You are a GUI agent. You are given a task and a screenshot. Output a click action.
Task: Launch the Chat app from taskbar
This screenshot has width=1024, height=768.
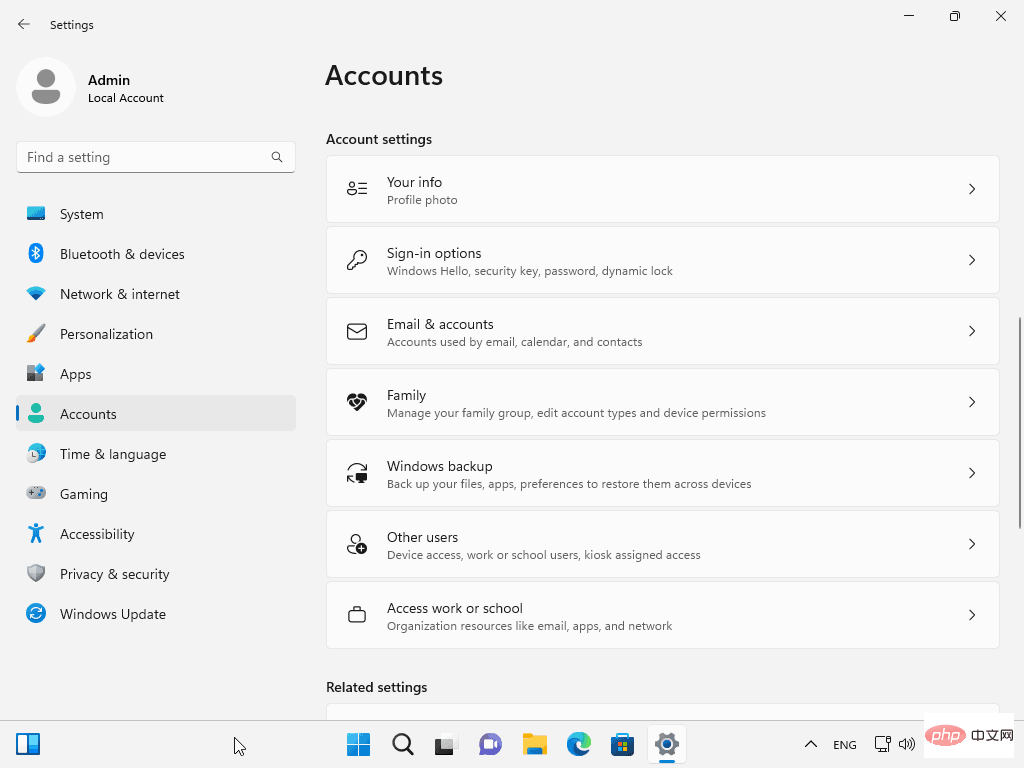click(490, 744)
